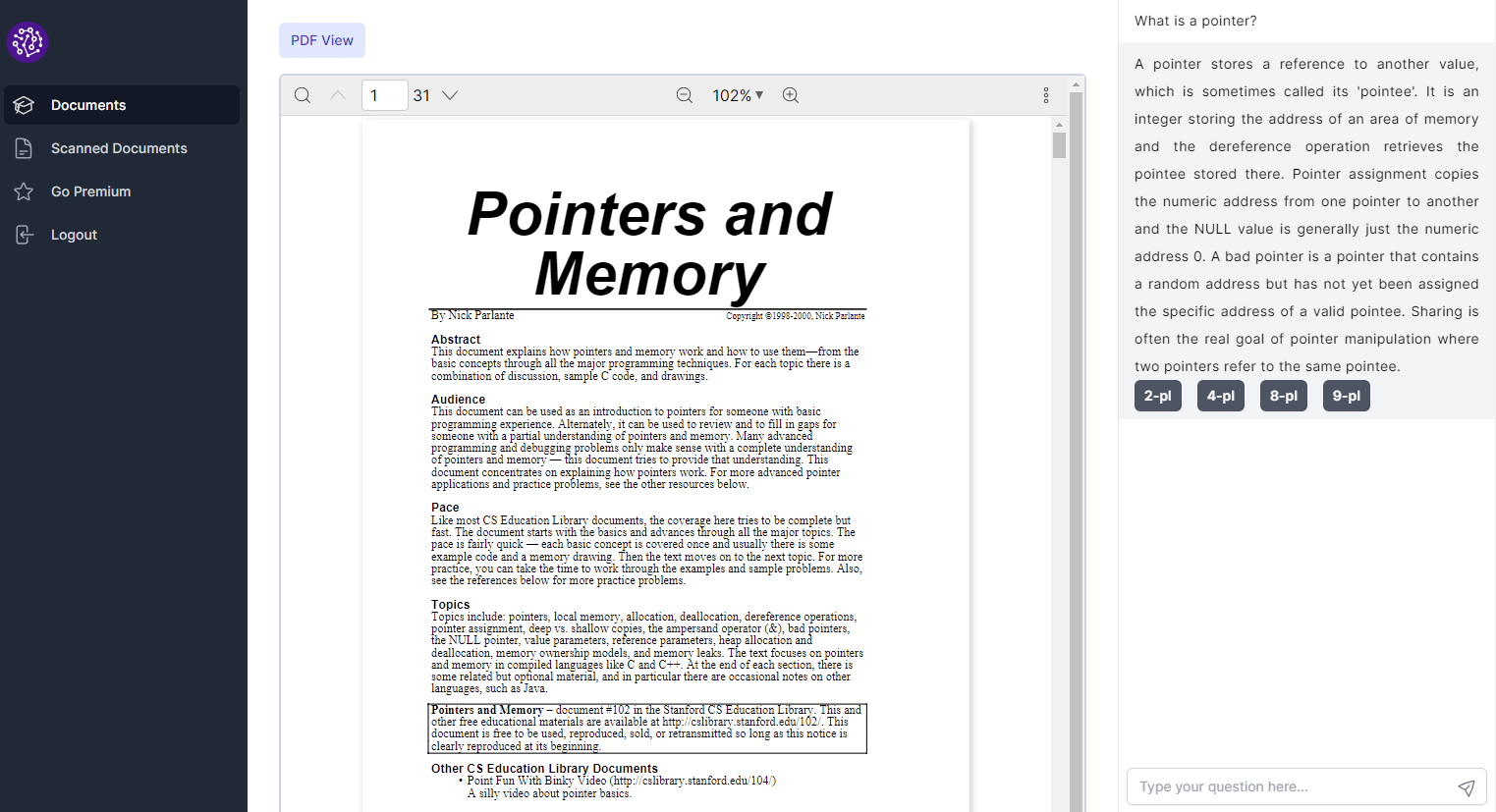Click the outer viewer scrollbar up arrow
Viewport: 1496px width, 812px height.
pos(1076,84)
